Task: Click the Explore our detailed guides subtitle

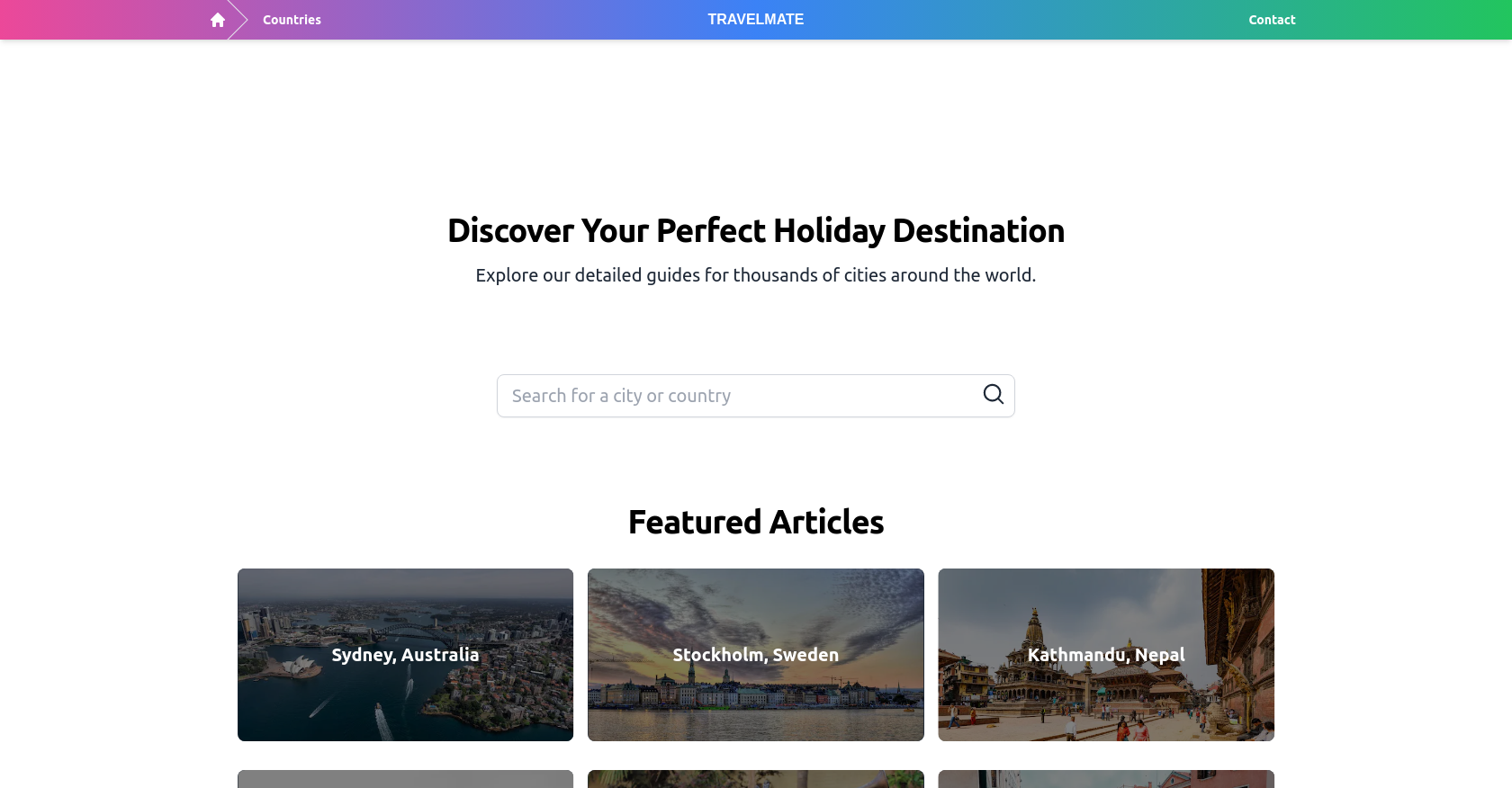Action: pyautogui.click(x=756, y=275)
